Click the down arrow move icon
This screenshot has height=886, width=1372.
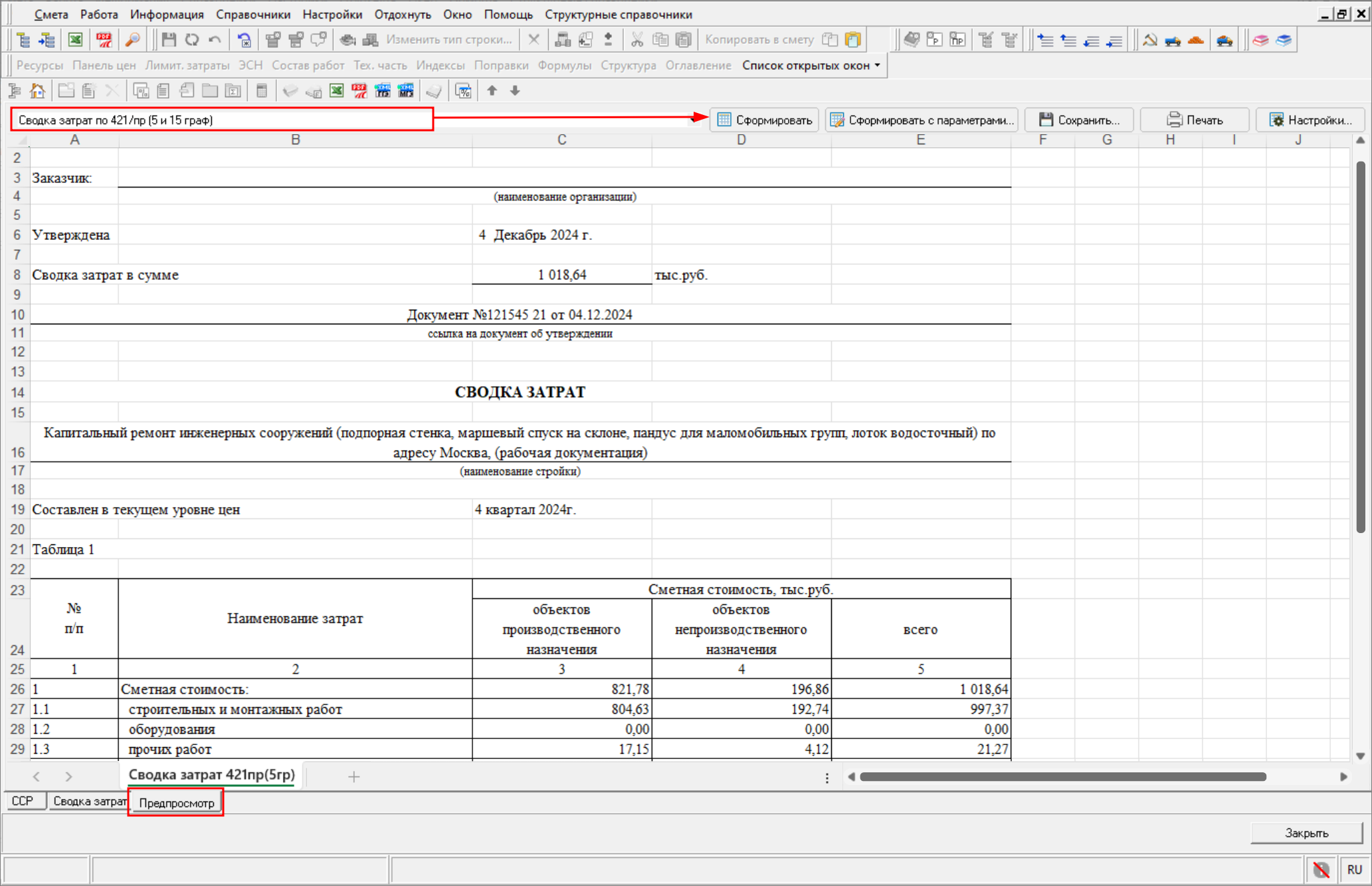point(515,91)
